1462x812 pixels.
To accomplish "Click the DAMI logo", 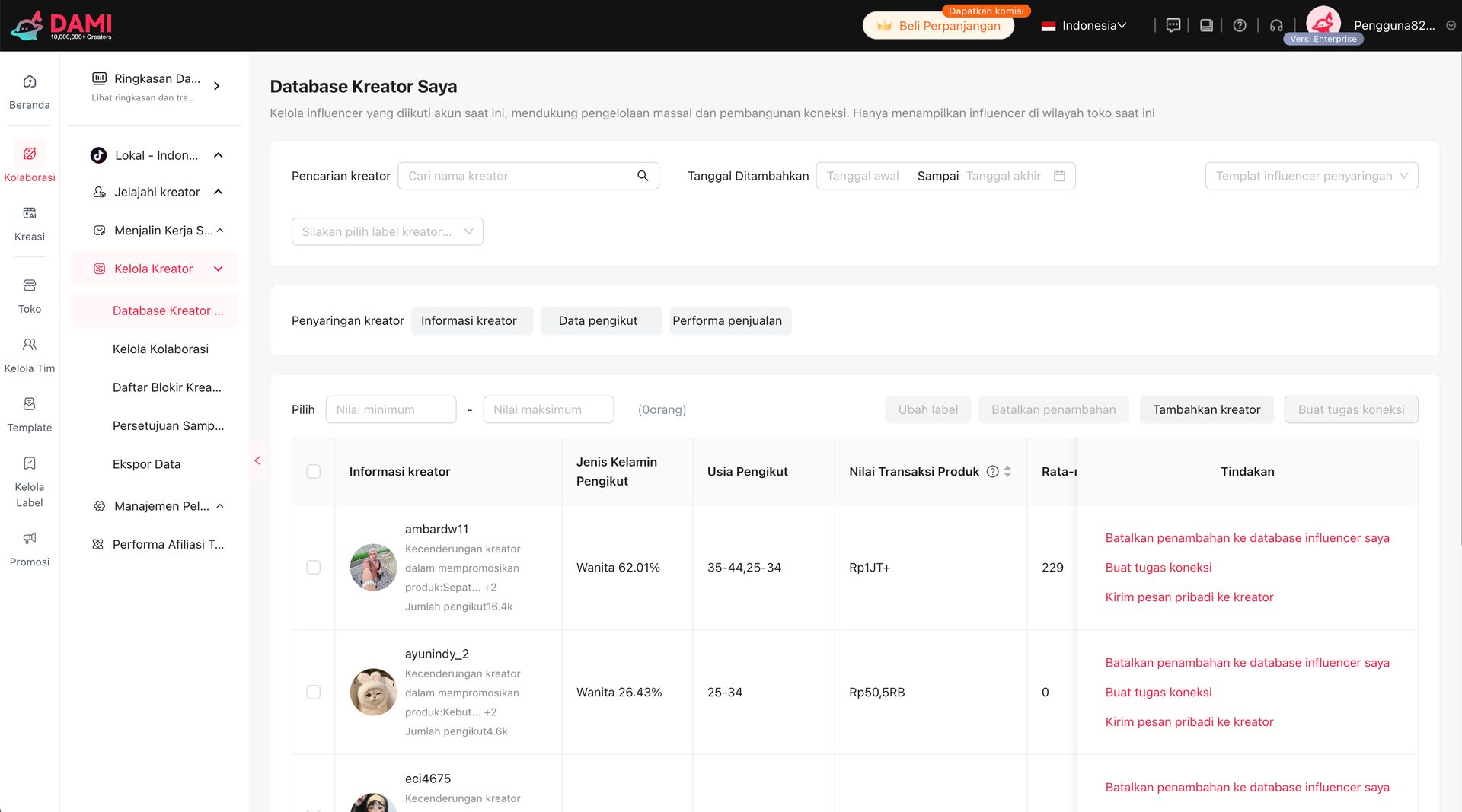I will coord(61,25).
